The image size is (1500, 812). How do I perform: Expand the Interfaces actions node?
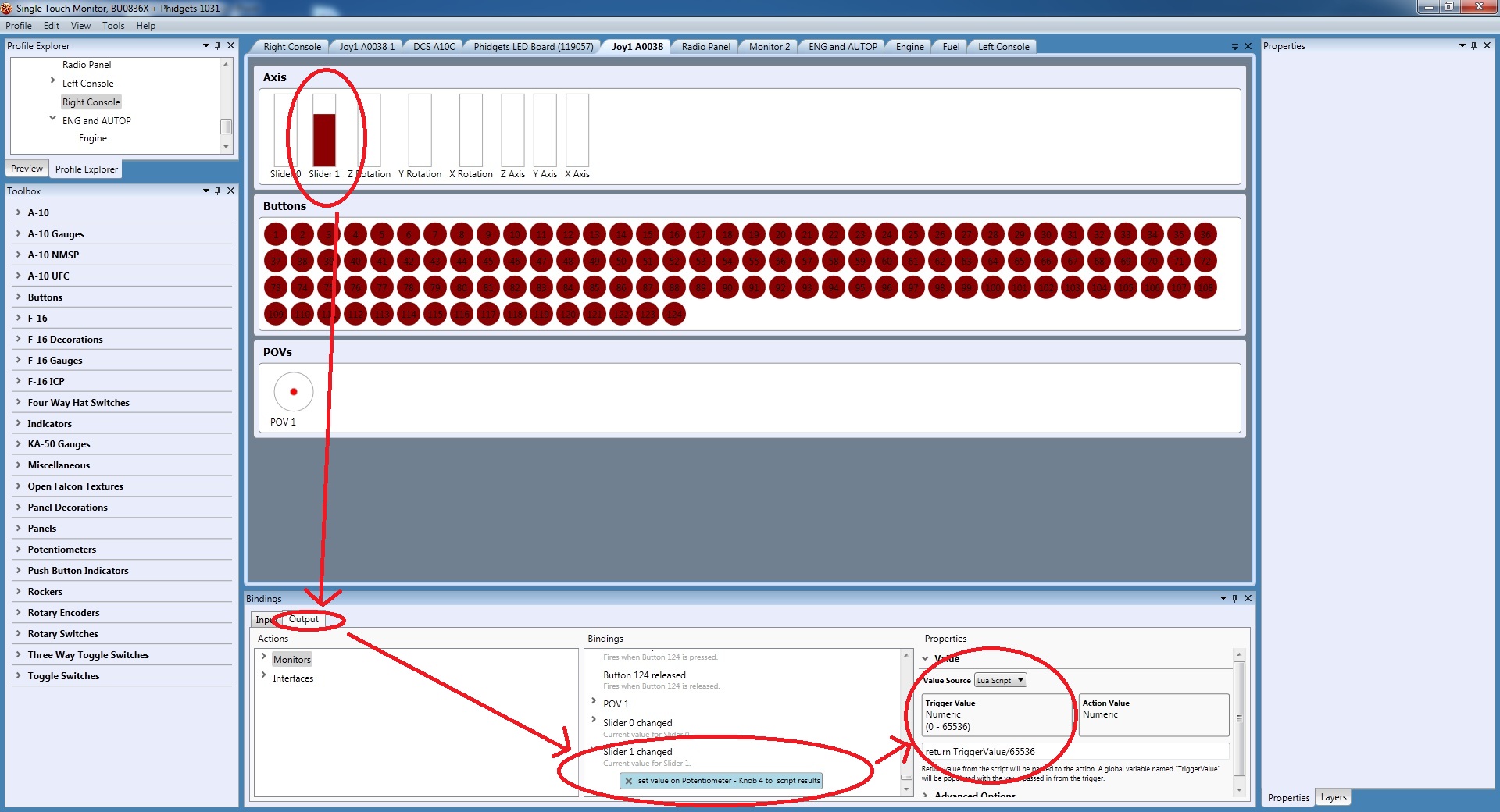point(264,675)
